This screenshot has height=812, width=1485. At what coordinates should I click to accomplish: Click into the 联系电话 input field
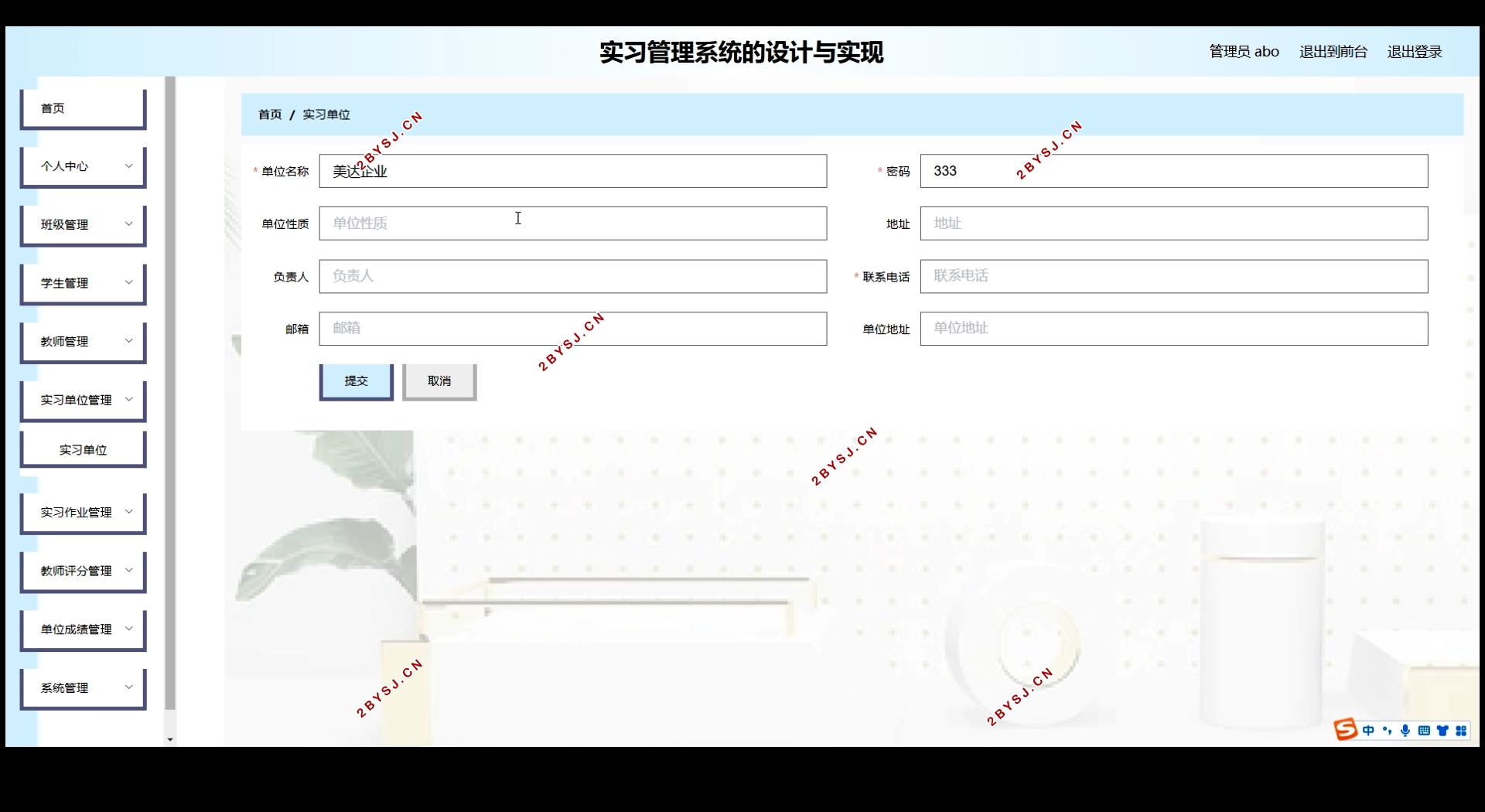(1174, 276)
